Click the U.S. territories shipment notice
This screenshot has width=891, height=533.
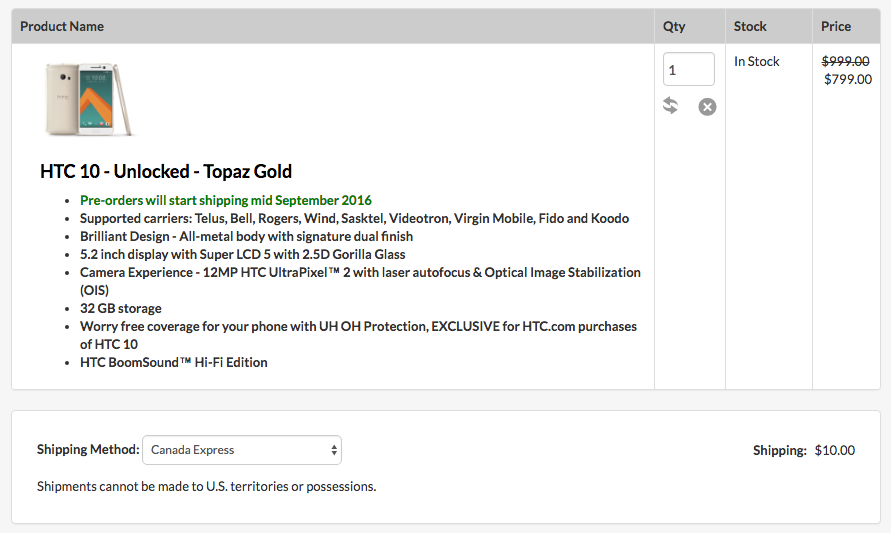[206, 486]
